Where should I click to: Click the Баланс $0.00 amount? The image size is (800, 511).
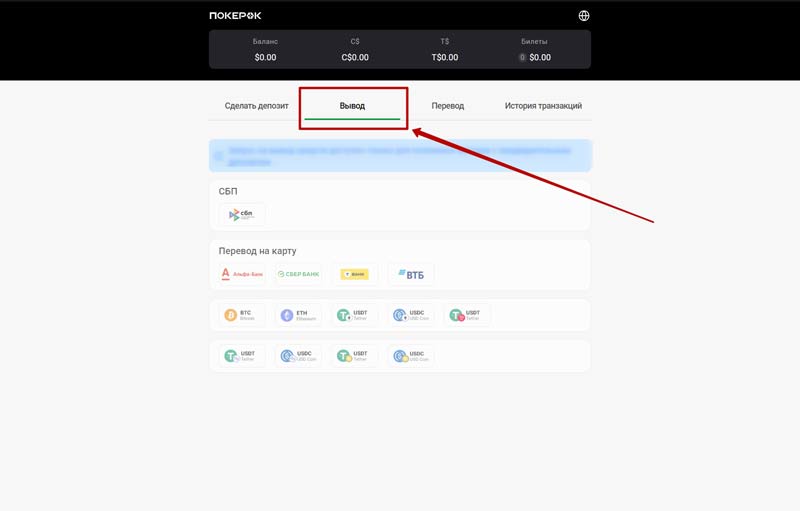click(265, 58)
